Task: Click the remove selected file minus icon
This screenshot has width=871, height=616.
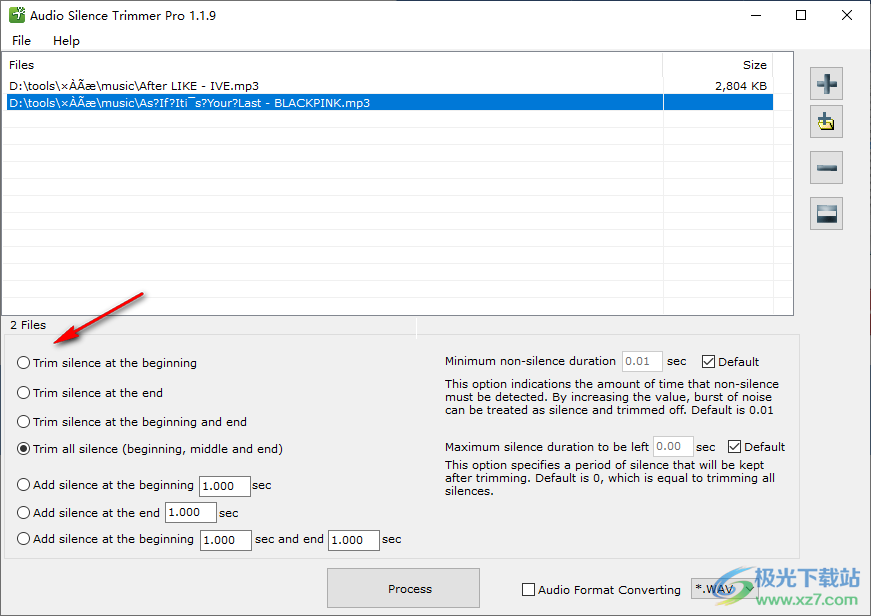Action: tap(826, 168)
